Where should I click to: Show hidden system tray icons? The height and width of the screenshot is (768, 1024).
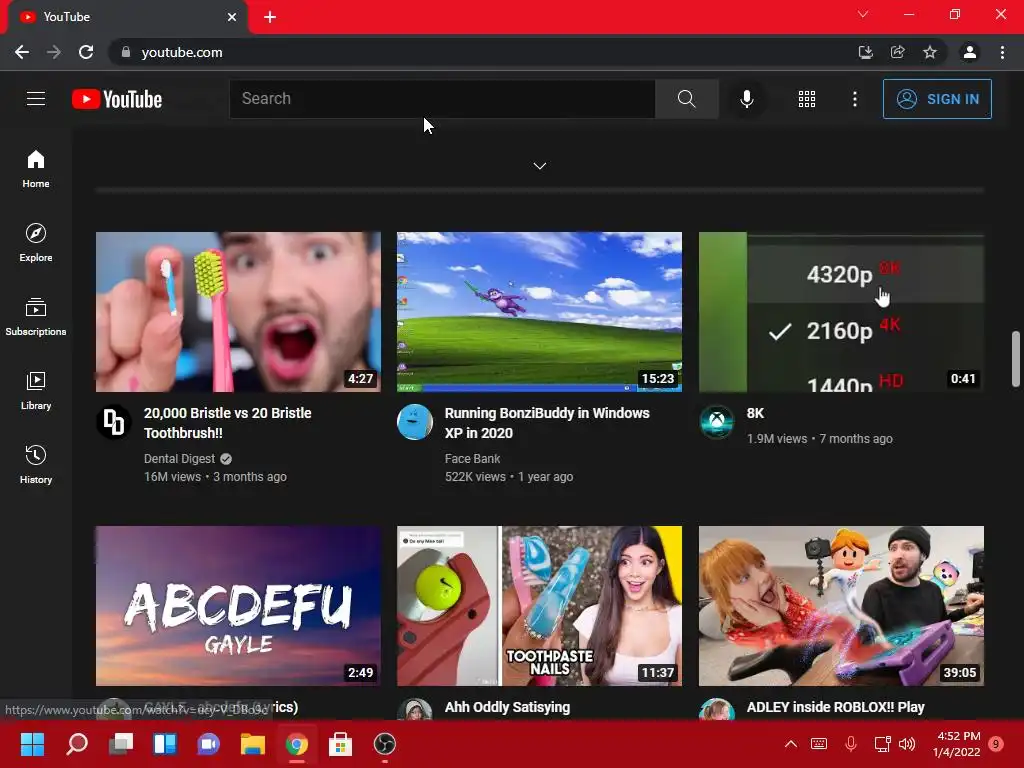coord(790,744)
